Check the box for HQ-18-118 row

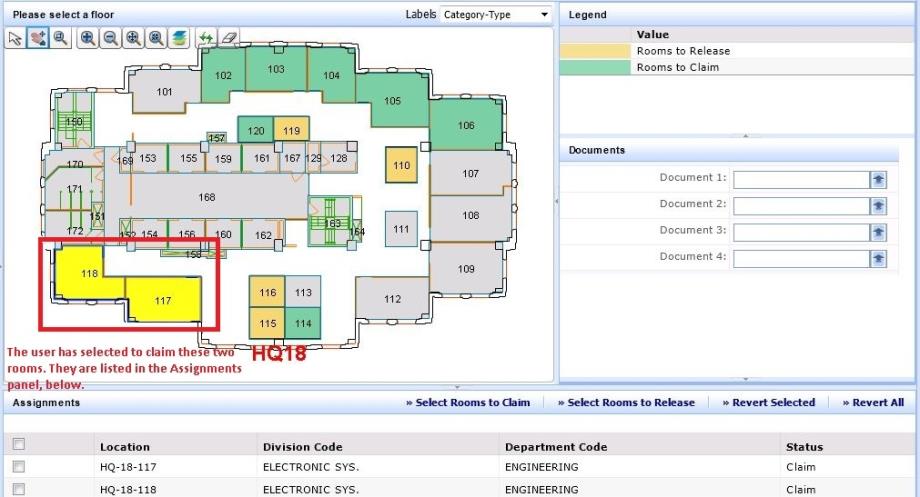pyautogui.click(x=18, y=489)
